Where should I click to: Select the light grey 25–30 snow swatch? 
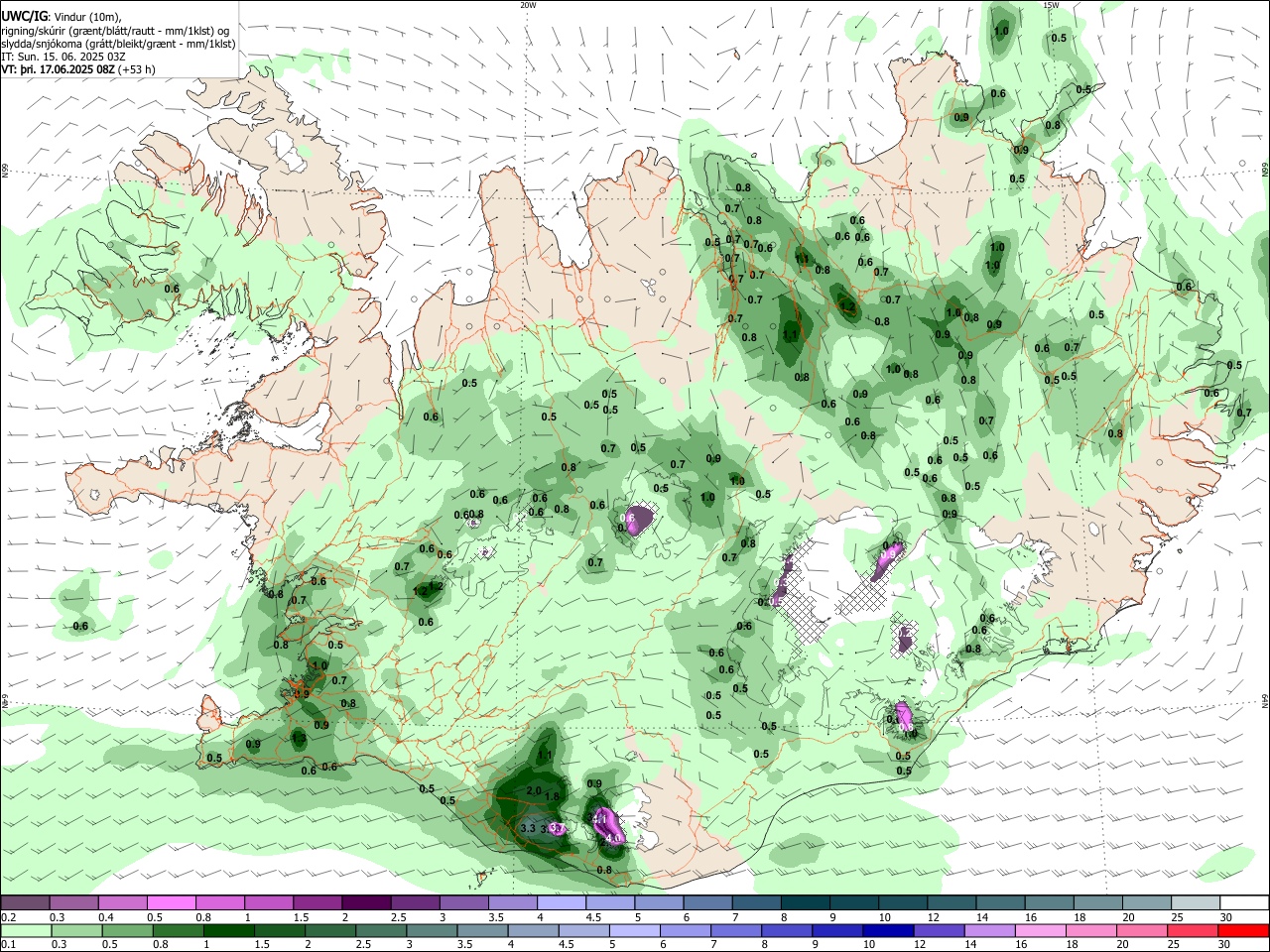(x=1196, y=902)
